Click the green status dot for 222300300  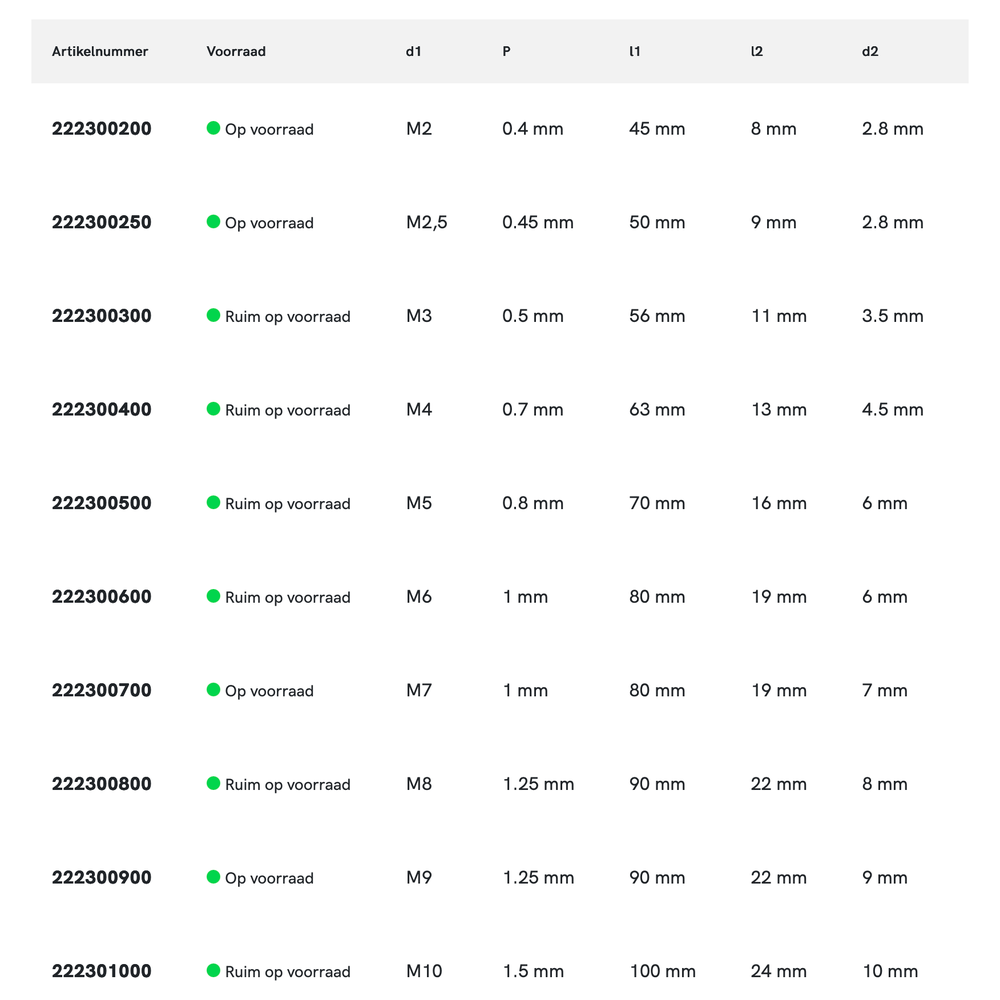pyautogui.click(x=213, y=315)
